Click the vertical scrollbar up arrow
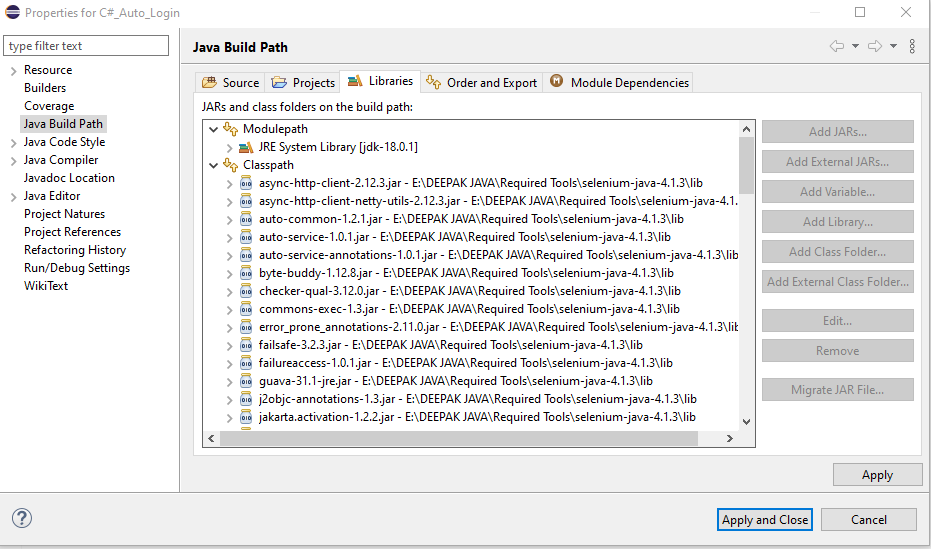The image size is (931, 549). click(746, 129)
